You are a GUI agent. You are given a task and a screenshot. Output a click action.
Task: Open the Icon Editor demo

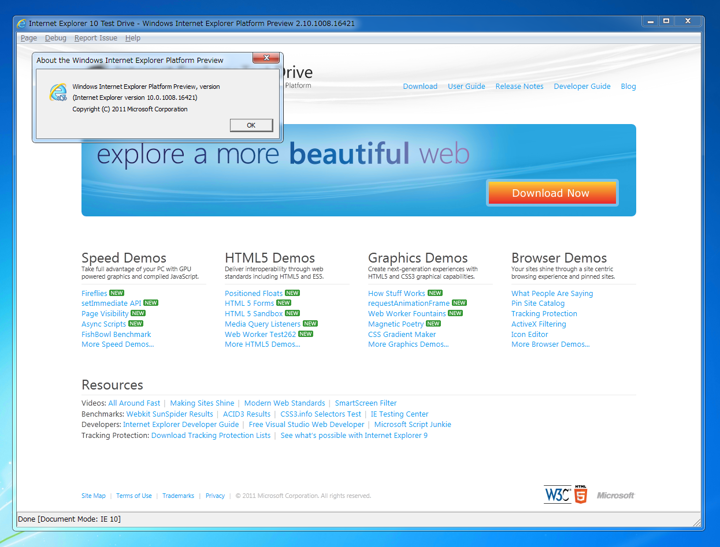click(x=529, y=334)
